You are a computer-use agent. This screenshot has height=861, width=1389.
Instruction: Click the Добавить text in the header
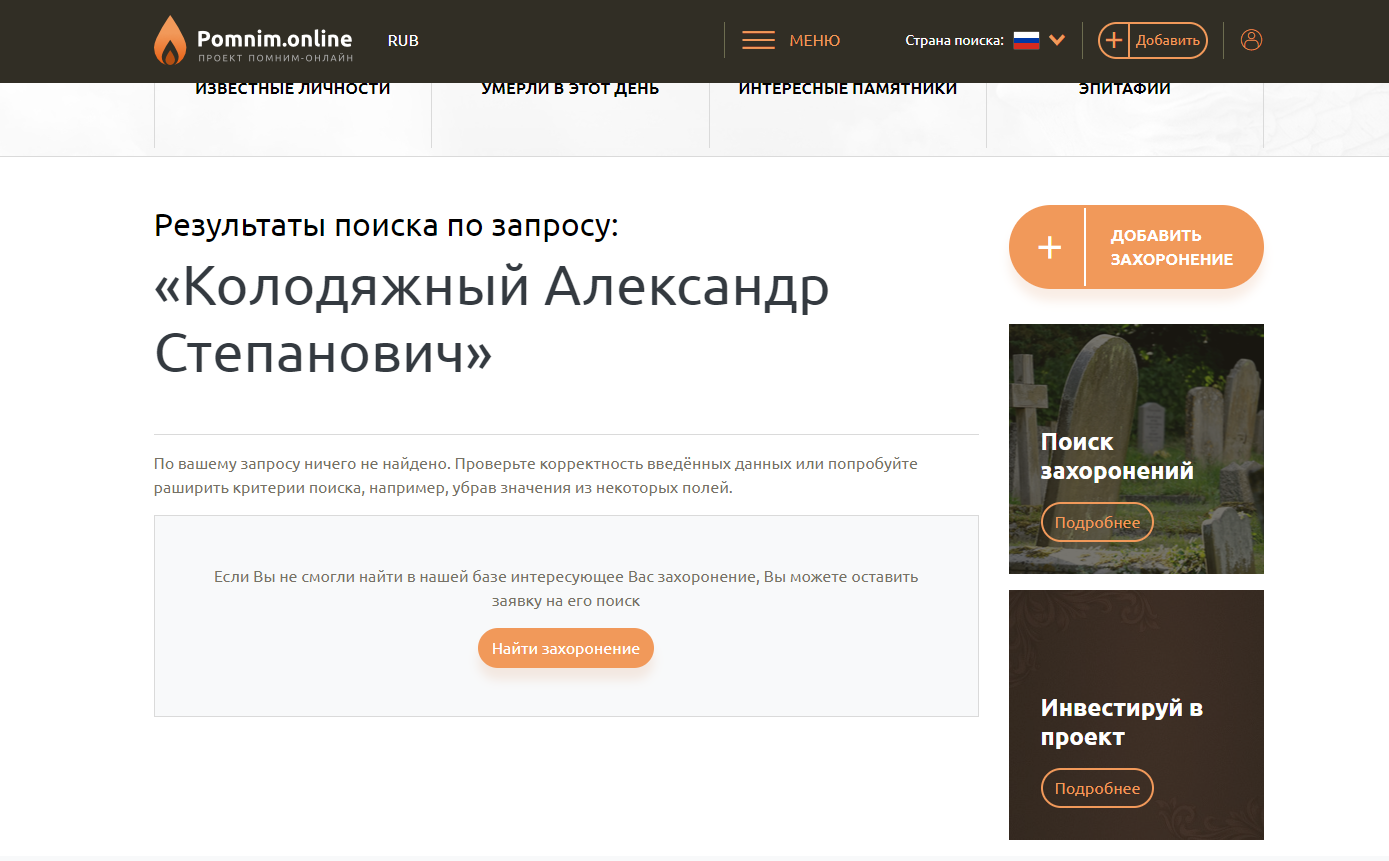1167,41
